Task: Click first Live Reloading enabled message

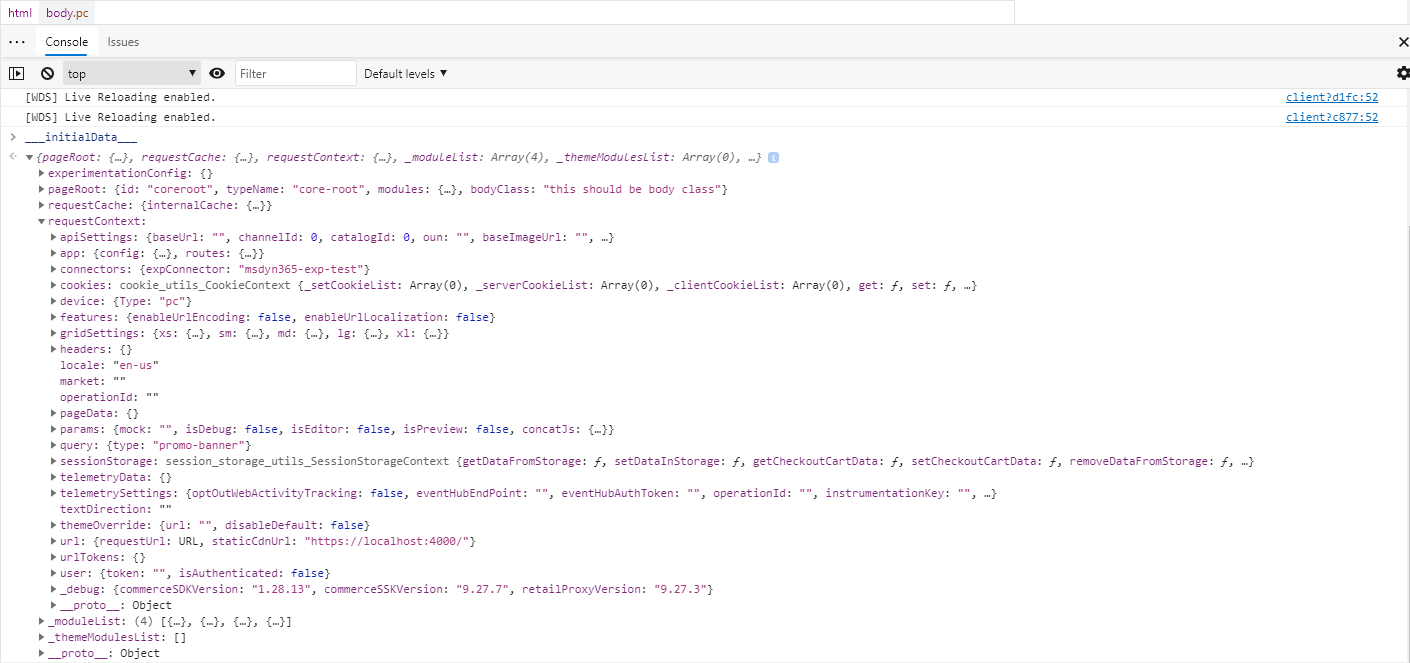Action: pyautogui.click(x=120, y=97)
